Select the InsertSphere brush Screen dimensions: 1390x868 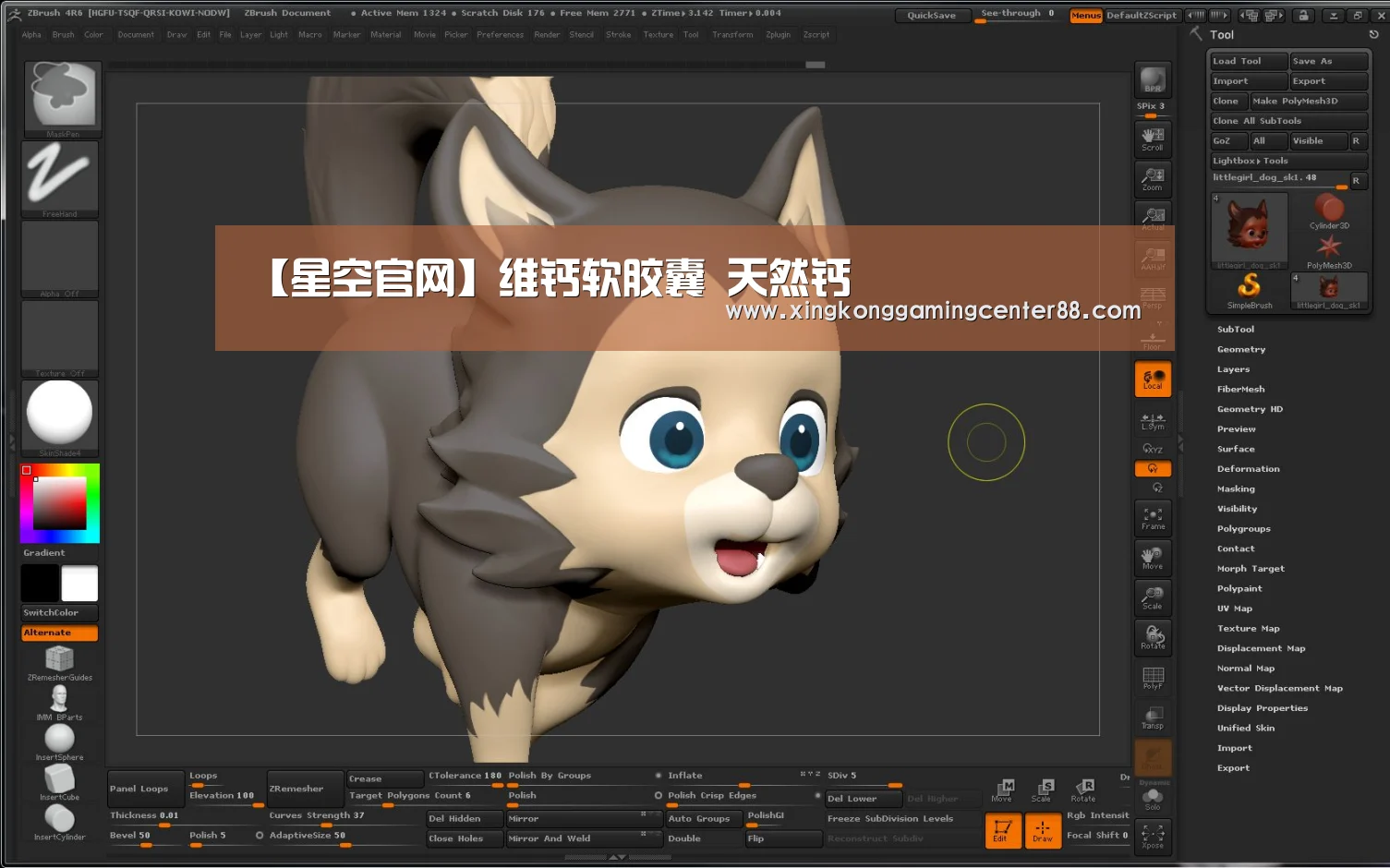(59, 743)
